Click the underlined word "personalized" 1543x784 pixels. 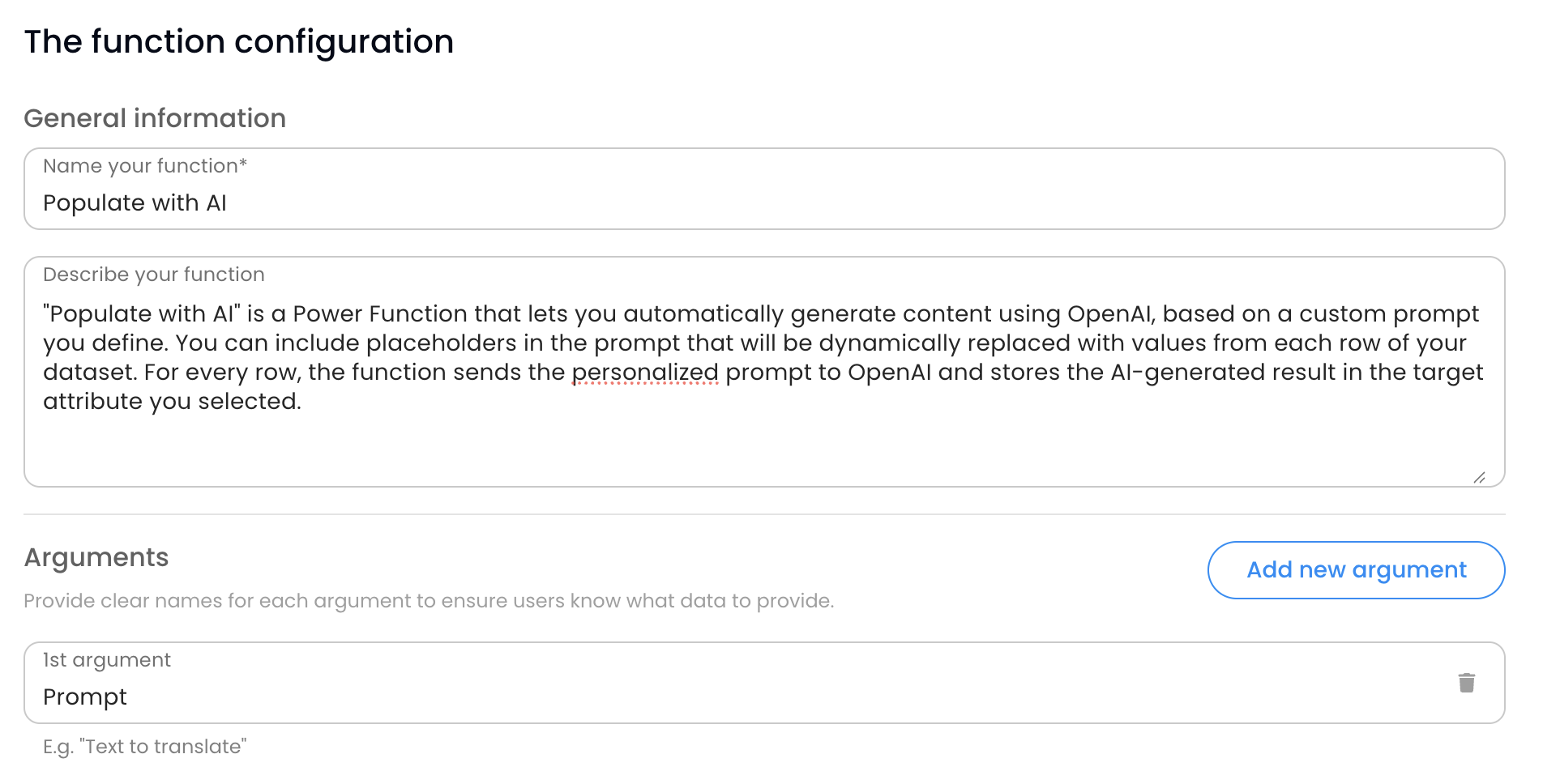pos(646,372)
